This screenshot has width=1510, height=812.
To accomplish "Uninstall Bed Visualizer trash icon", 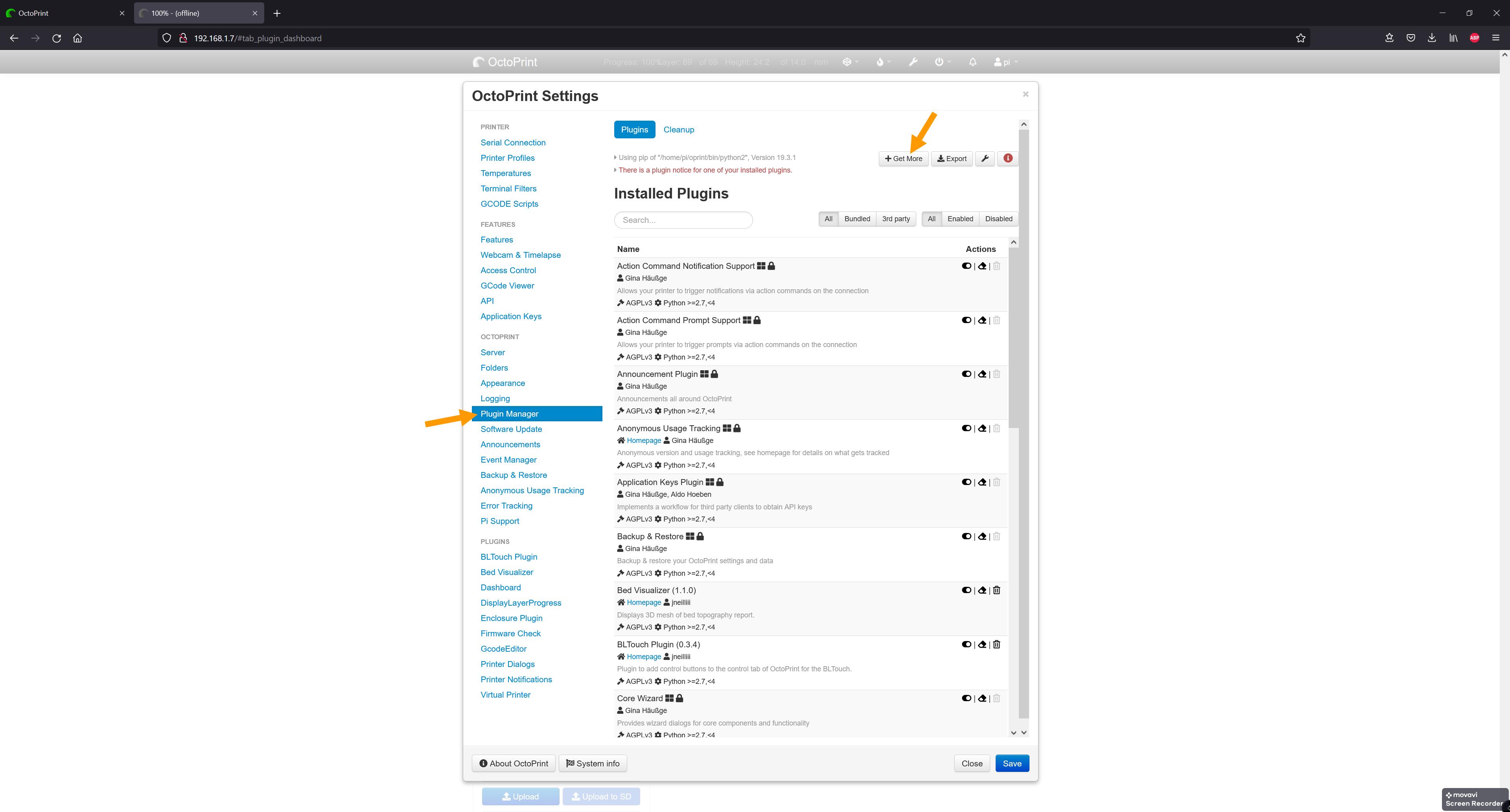I will click(x=996, y=590).
